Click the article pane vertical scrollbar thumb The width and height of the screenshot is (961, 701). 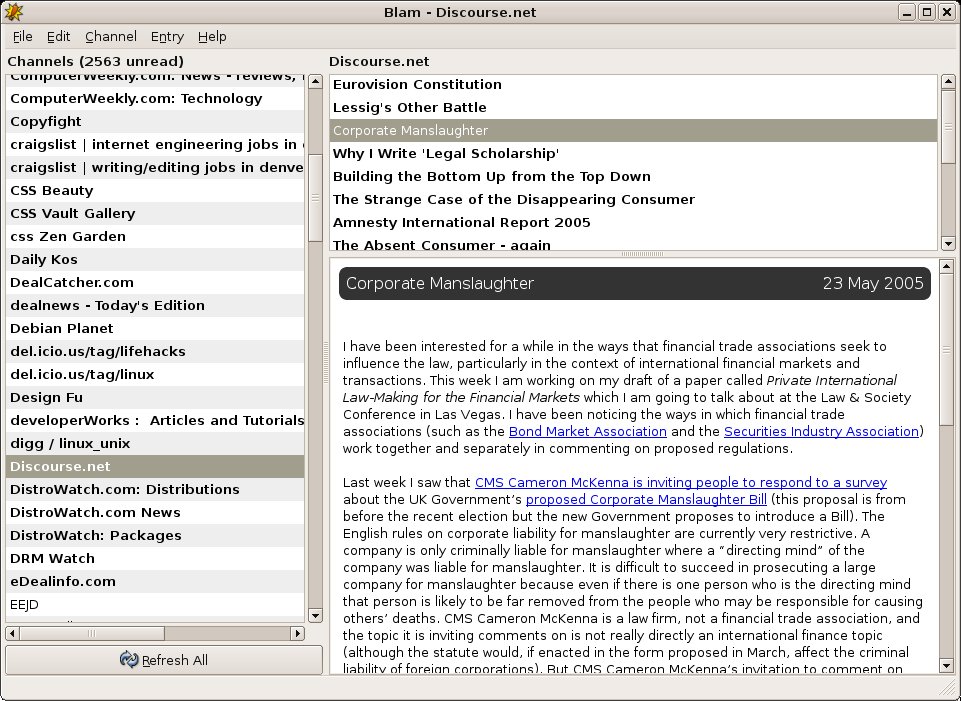coord(946,349)
